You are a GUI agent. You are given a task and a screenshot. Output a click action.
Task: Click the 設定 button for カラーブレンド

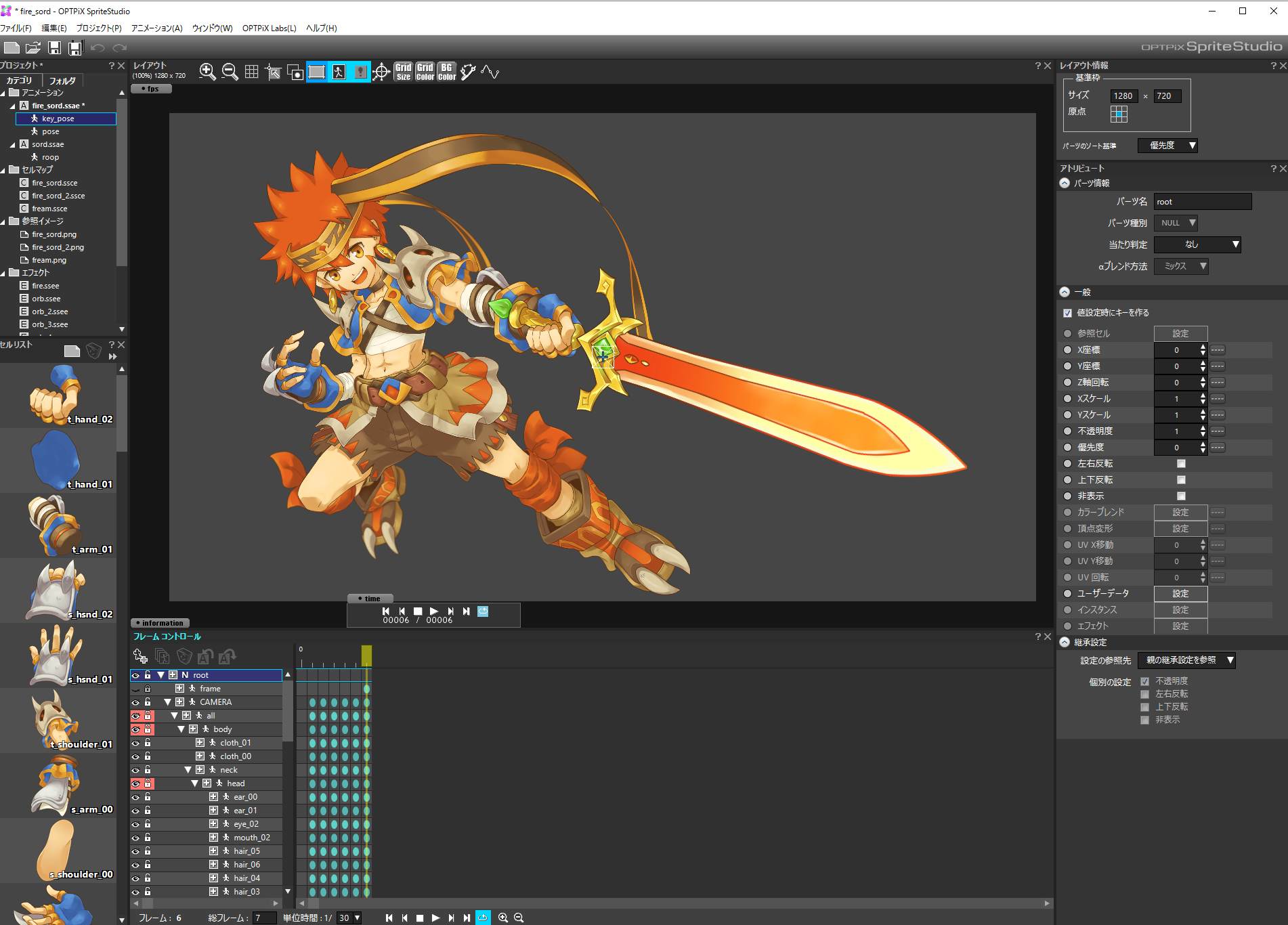coord(1180,513)
